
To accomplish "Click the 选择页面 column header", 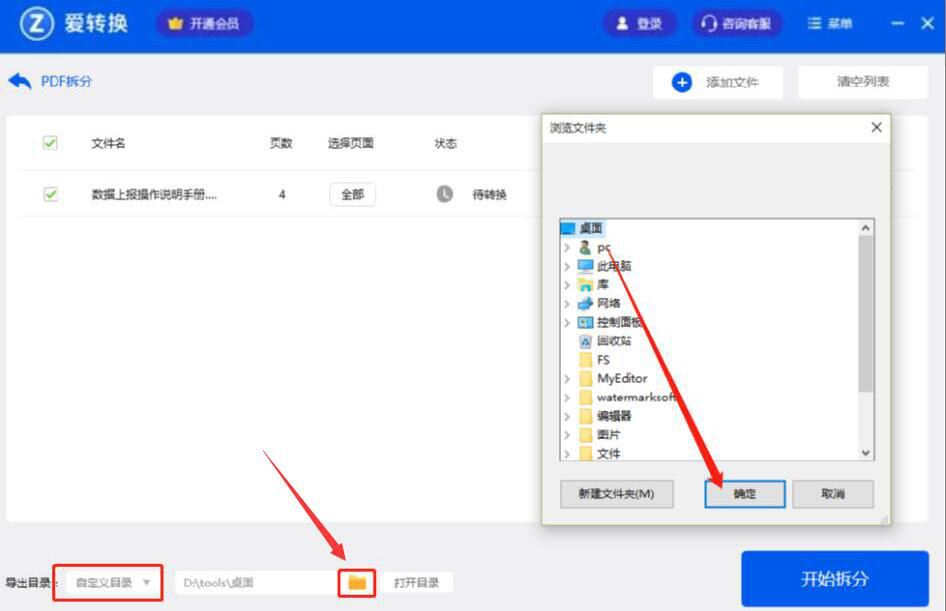I will tap(351, 143).
